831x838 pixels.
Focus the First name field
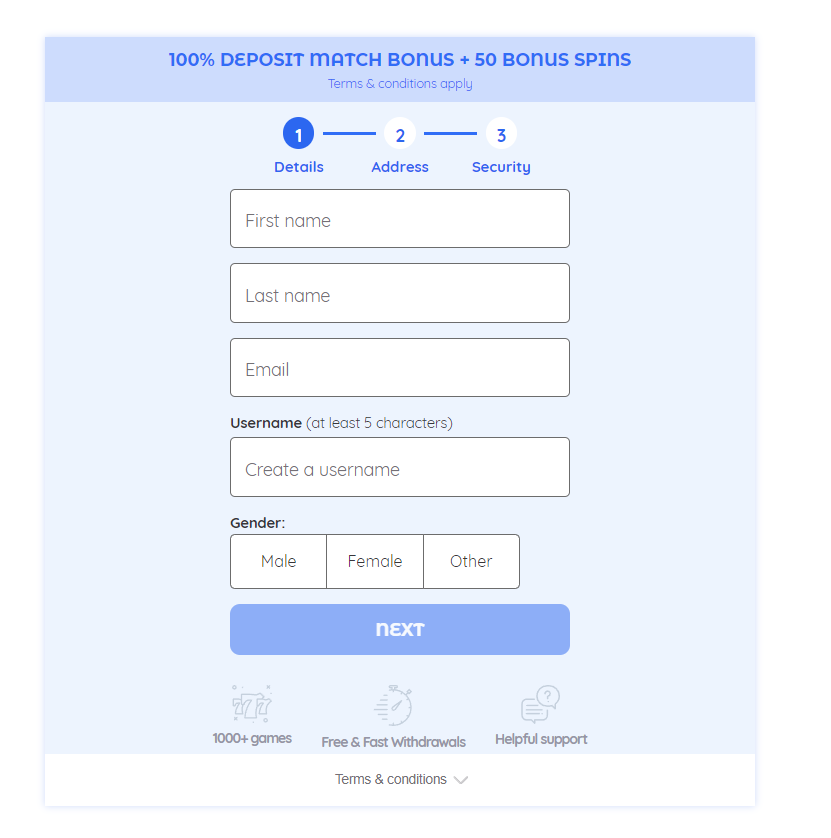400,219
